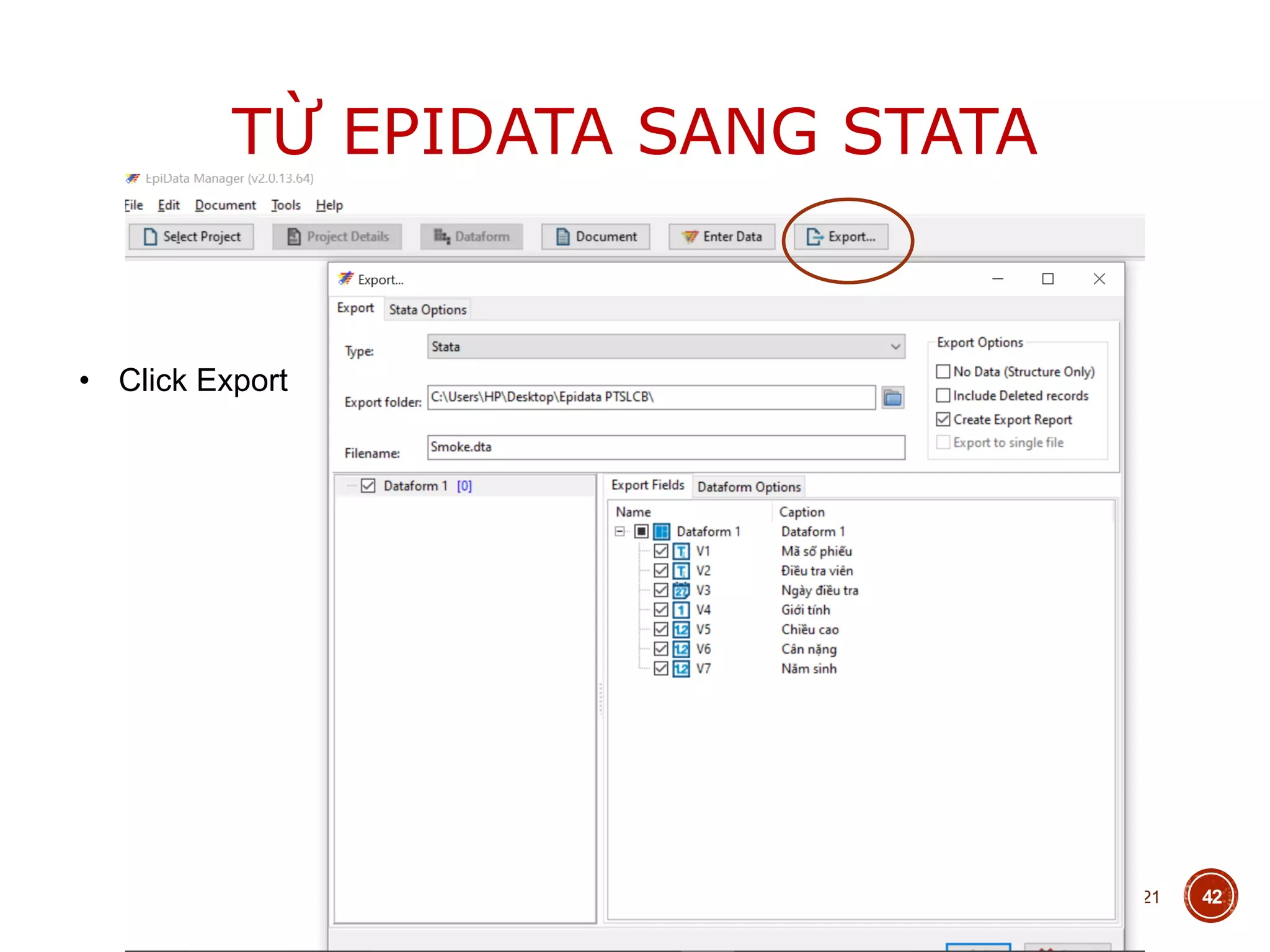Screen dimensions: 1270x952
Task: Switch to Dataform Options tab
Action: (749, 487)
